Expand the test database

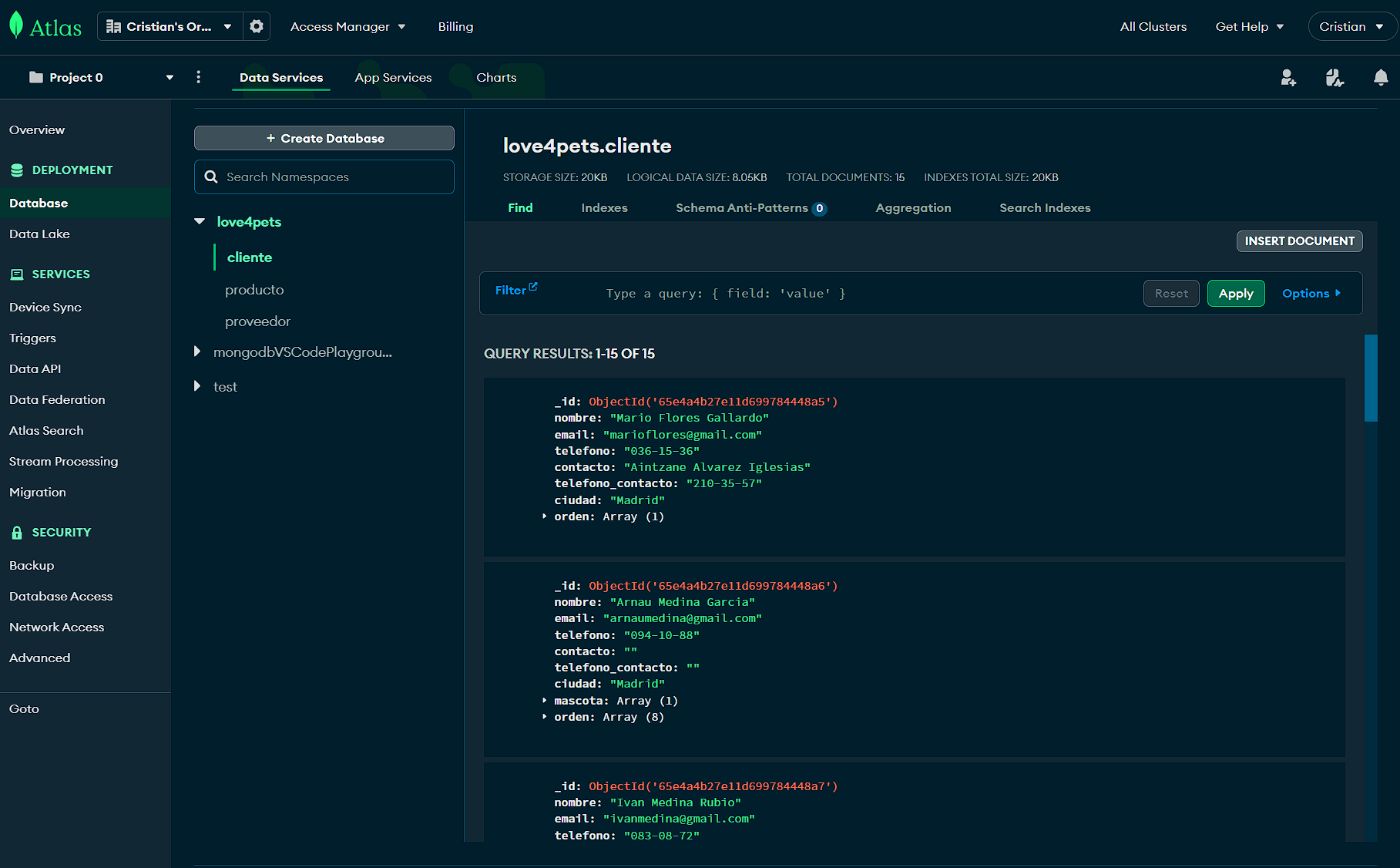[x=197, y=386]
